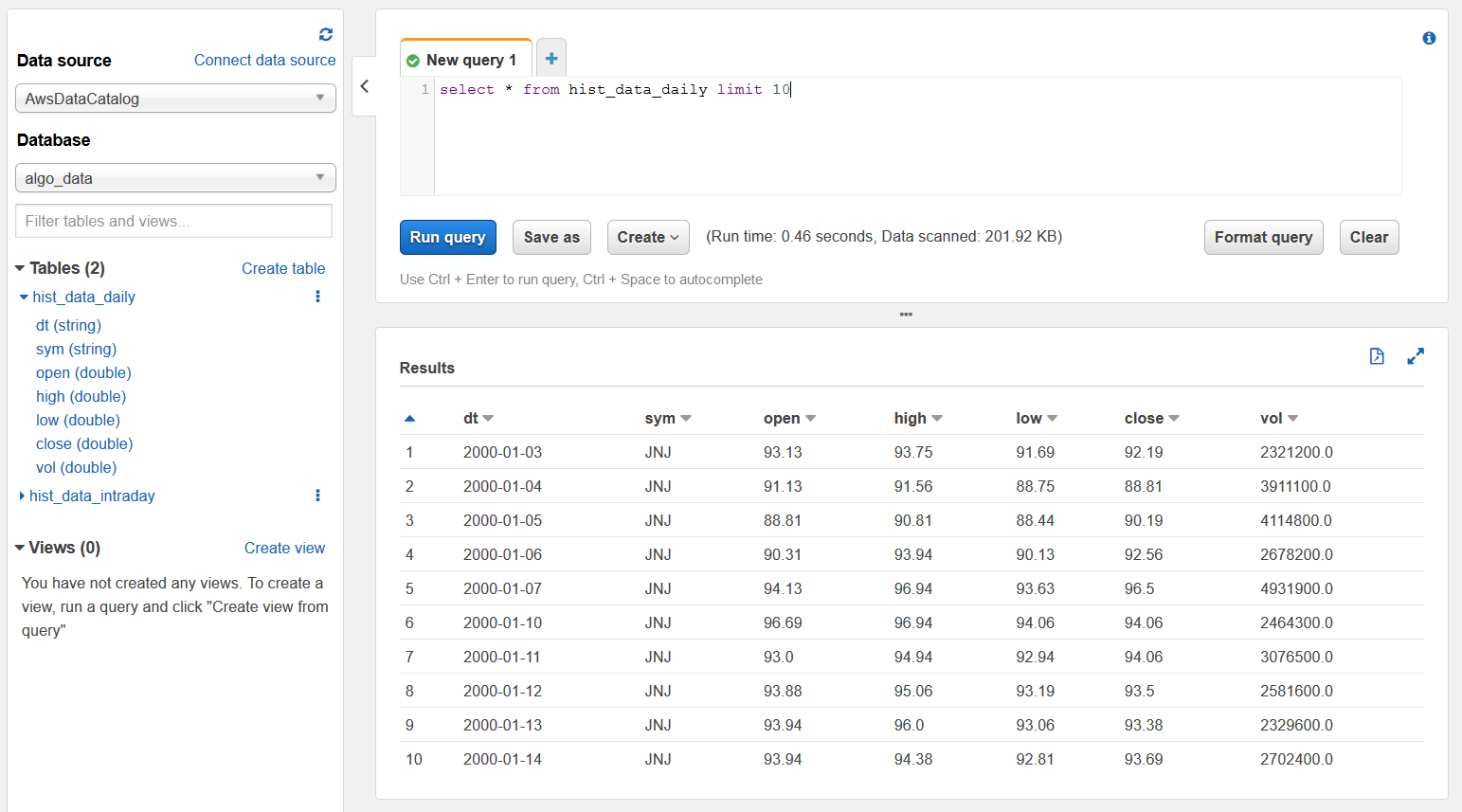Clear the query editor
This screenshot has width=1462, height=812.
pyautogui.click(x=1369, y=237)
